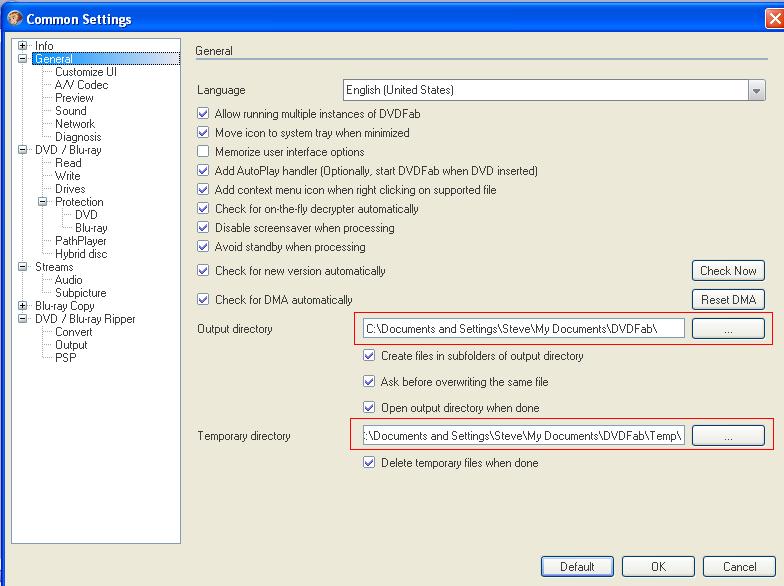Browse for Output directory with ... button
784x586 pixels.
[728, 328]
